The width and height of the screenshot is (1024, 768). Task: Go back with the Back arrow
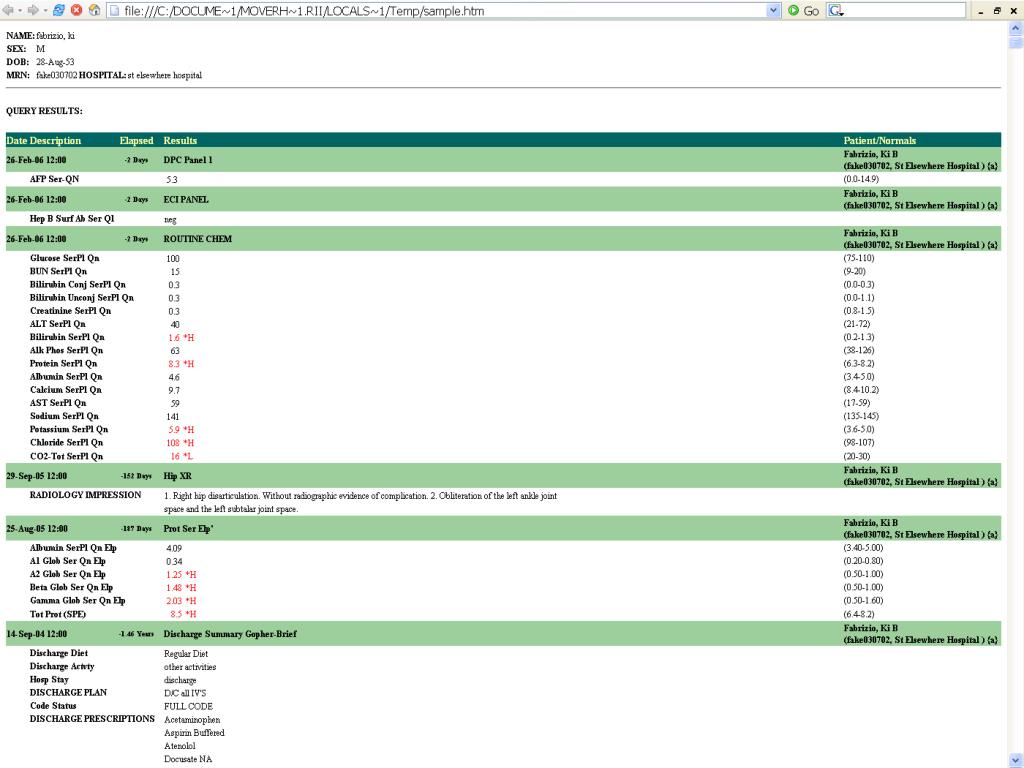click(8, 10)
